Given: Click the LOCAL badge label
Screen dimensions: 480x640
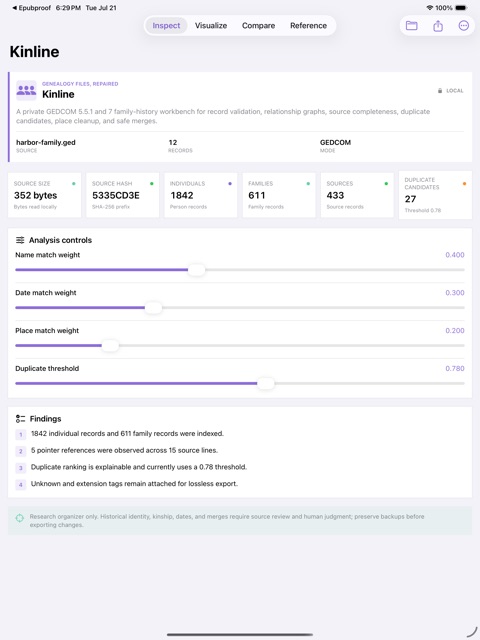Looking at the screenshot, I should tap(455, 91).
